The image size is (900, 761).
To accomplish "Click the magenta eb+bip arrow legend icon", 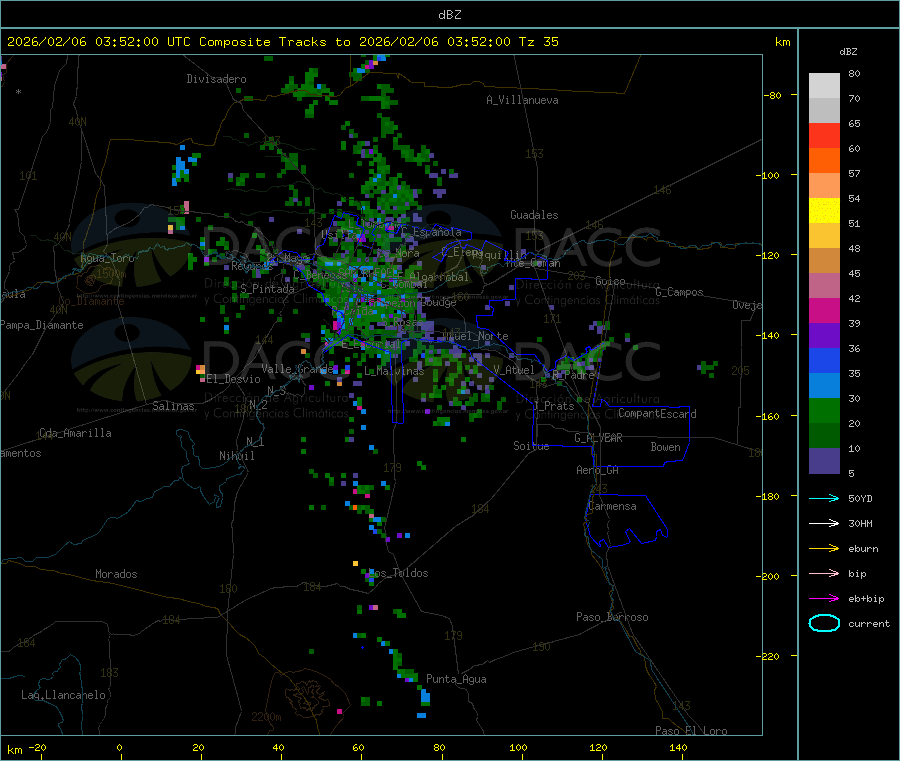I will (824, 599).
